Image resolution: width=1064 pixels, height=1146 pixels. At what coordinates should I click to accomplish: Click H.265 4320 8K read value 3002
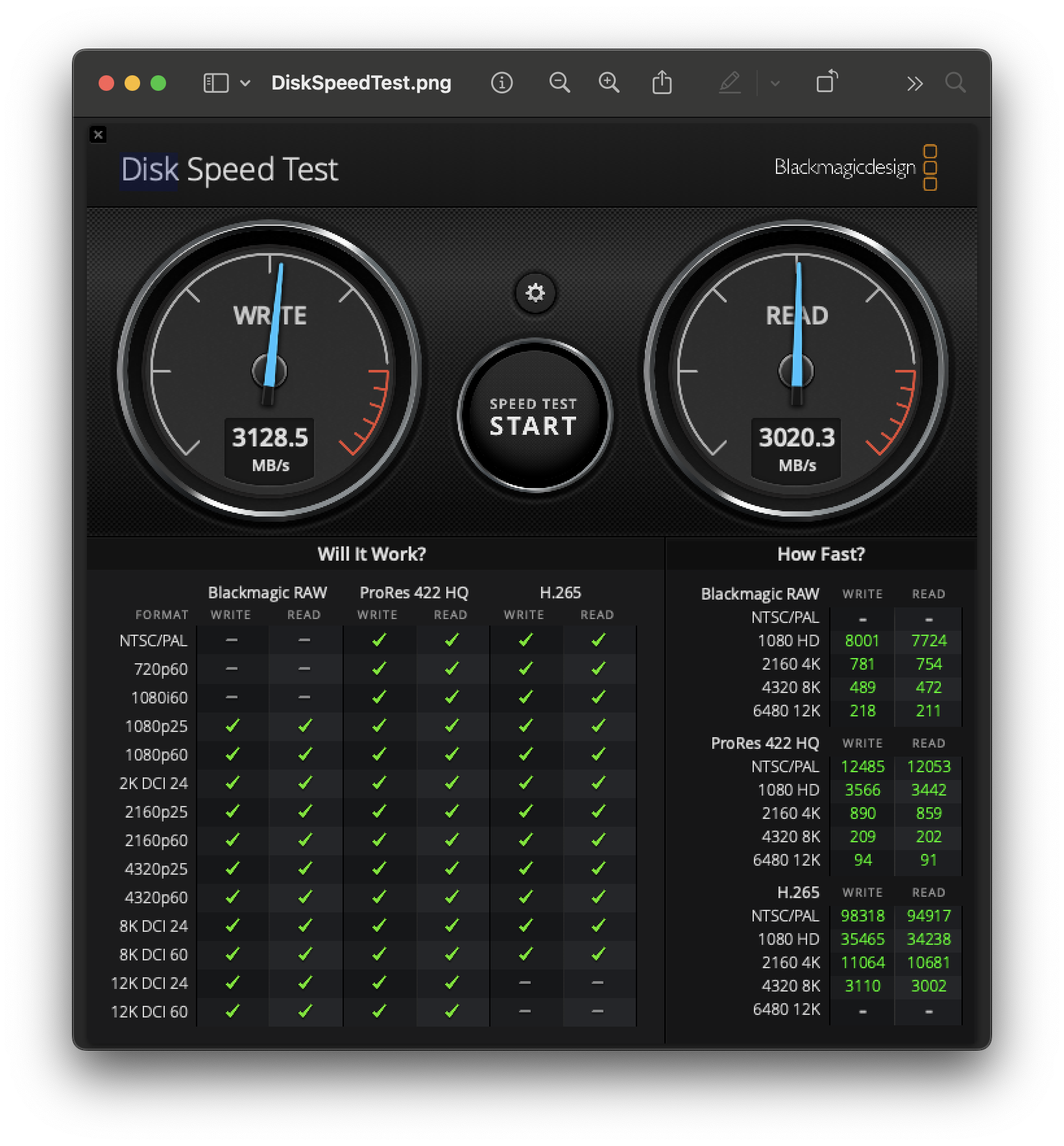(928, 986)
